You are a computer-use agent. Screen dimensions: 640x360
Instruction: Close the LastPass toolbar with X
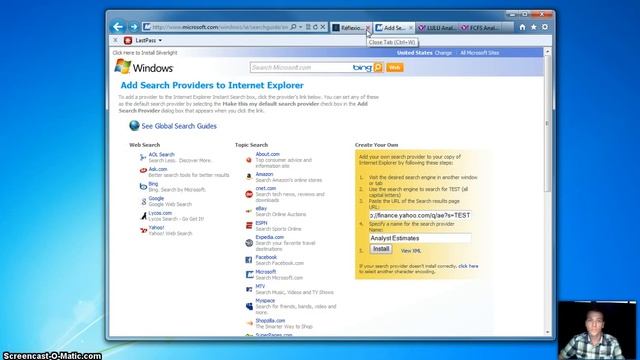pos(115,40)
